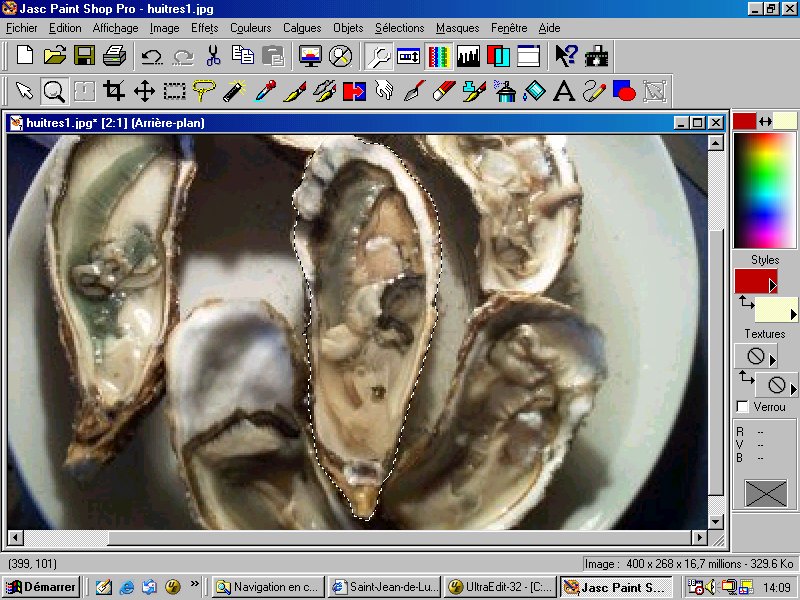Create a new image with New icon
Image resolution: width=800 pixels, height=600 pixels.
(x=24, y=55)
